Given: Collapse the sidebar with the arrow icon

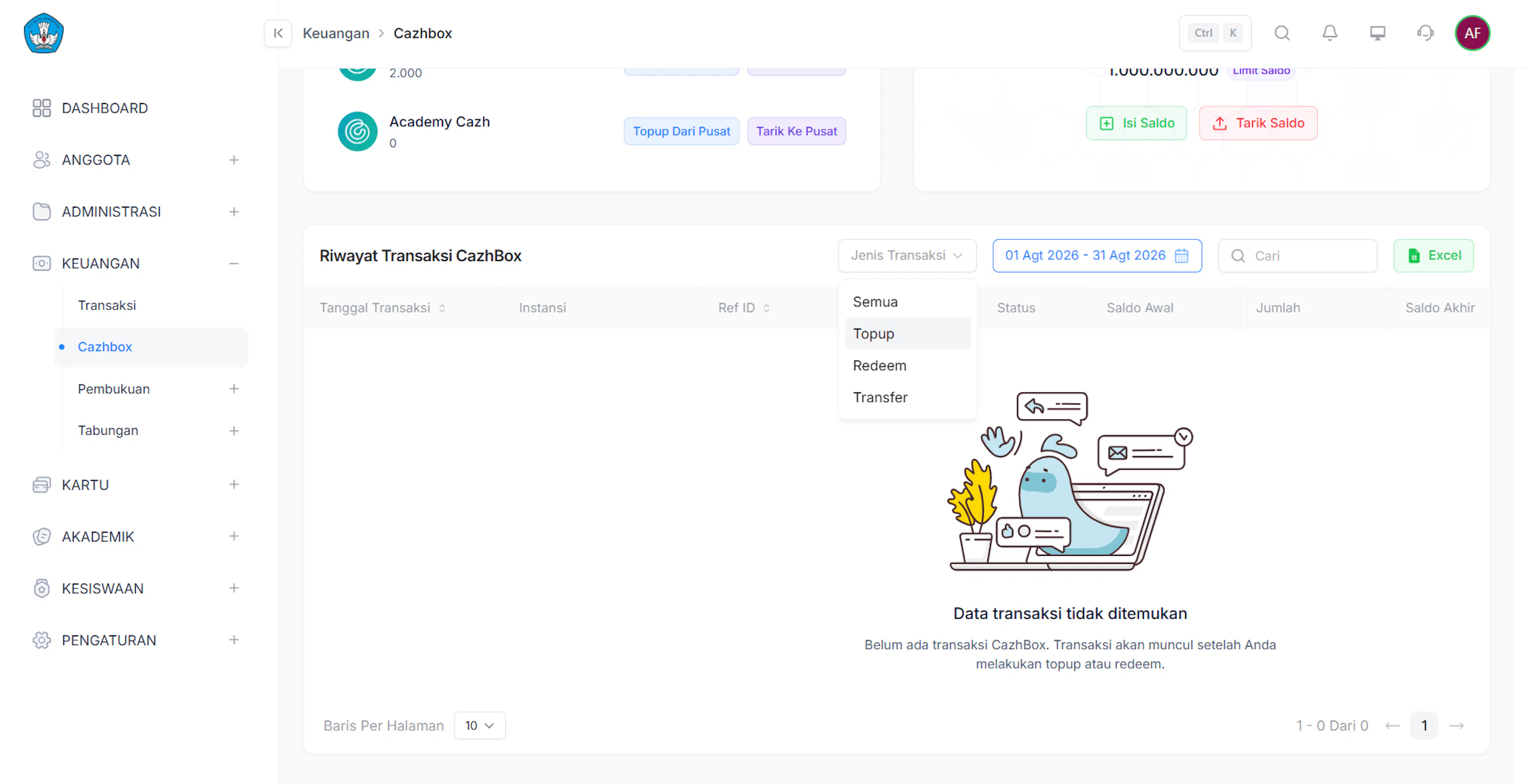Looking at the screenshot, I should coord(278,33).
